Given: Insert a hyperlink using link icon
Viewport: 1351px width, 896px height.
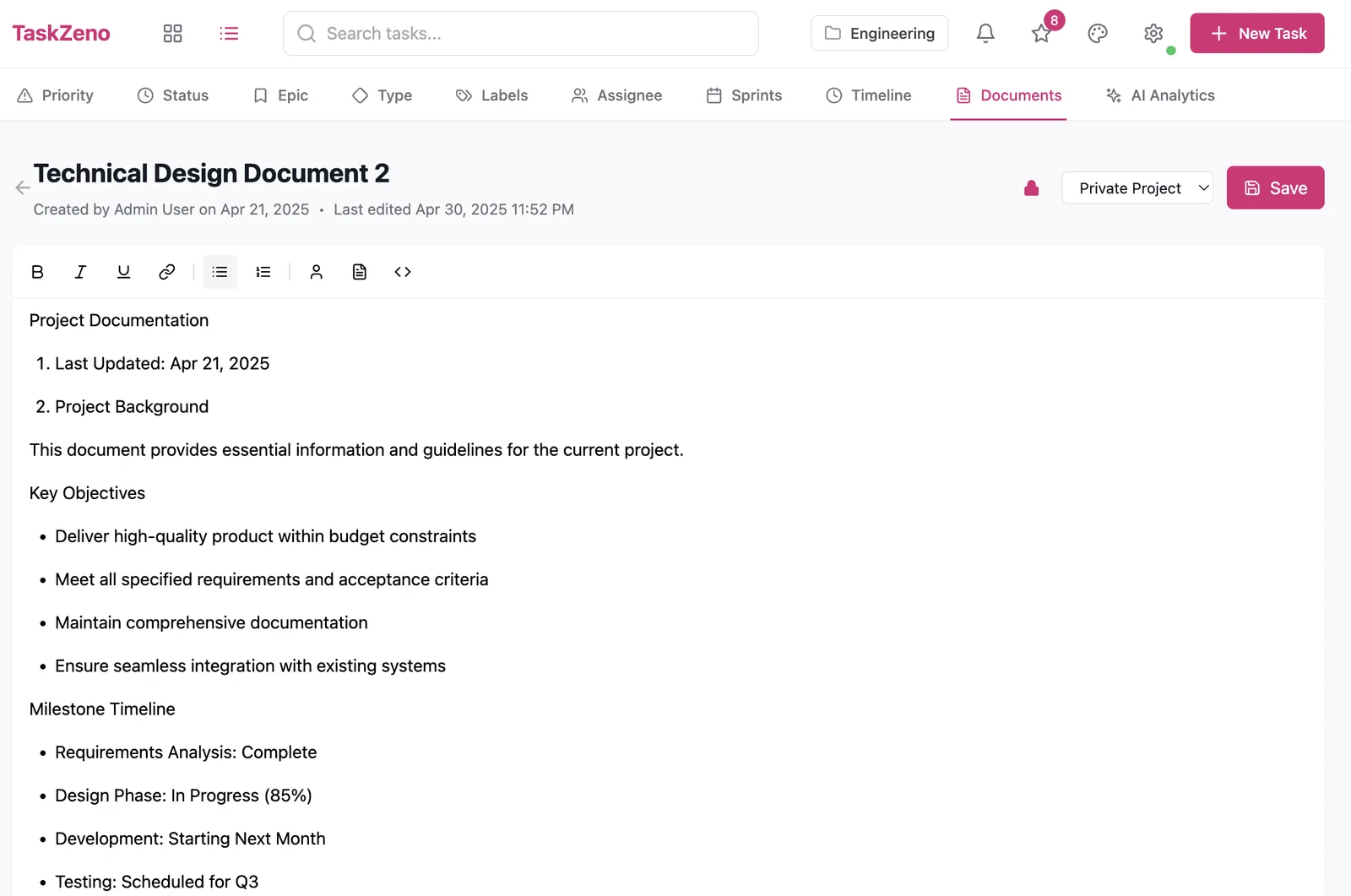Looking at the screenshot, I should [167, 272].
